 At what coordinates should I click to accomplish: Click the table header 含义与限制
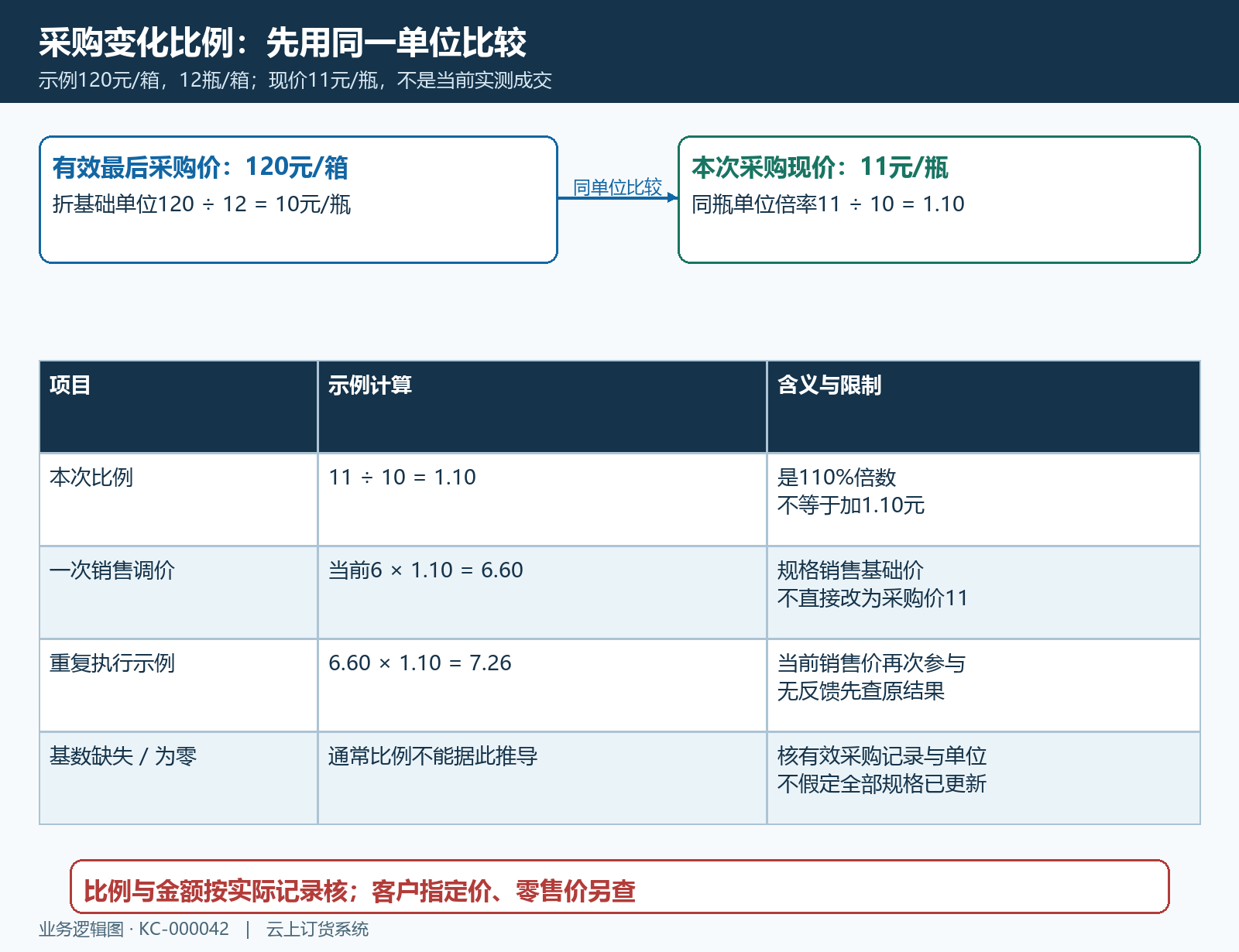coord(829,385)
